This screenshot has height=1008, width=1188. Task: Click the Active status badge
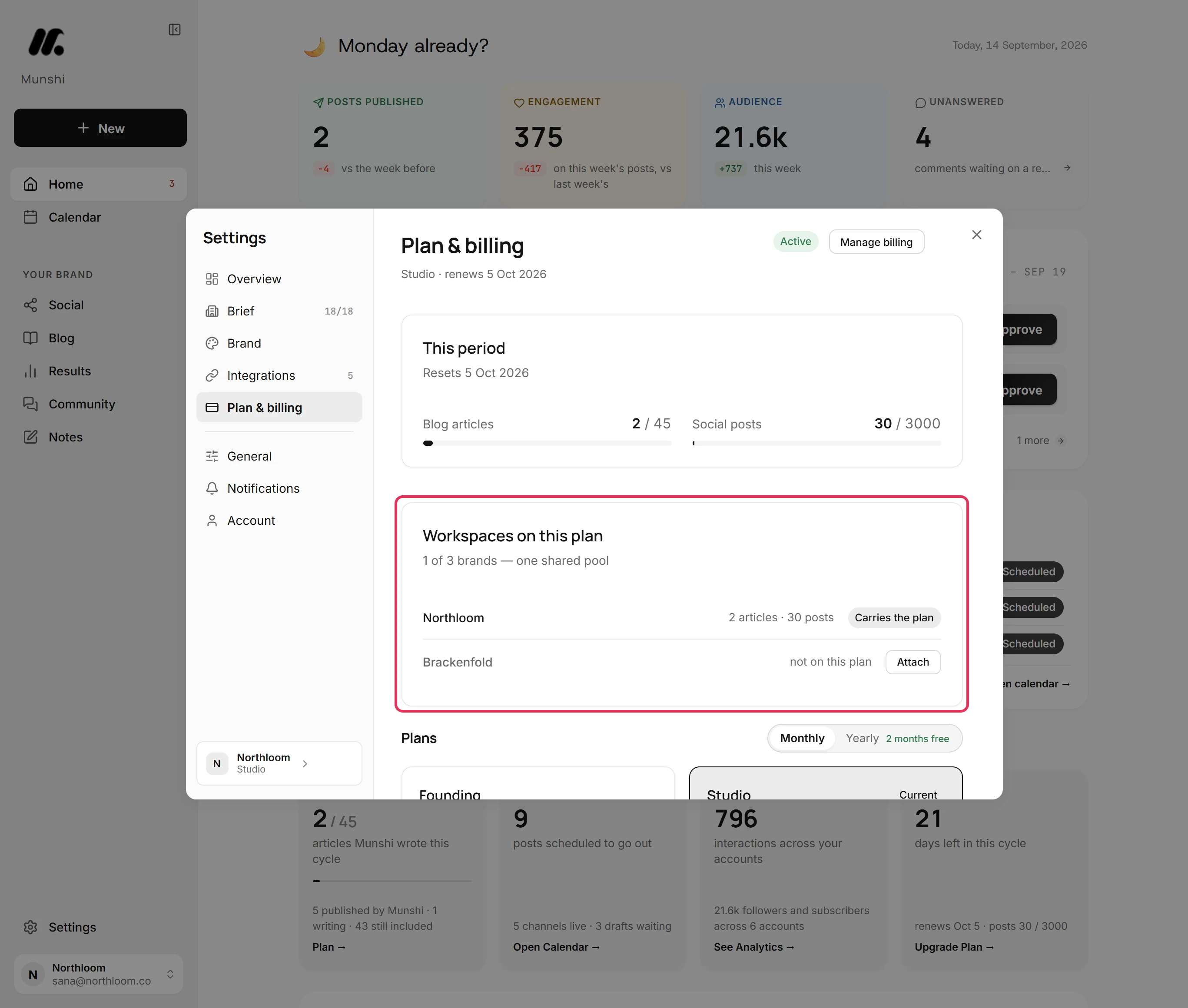coord(796,242)
